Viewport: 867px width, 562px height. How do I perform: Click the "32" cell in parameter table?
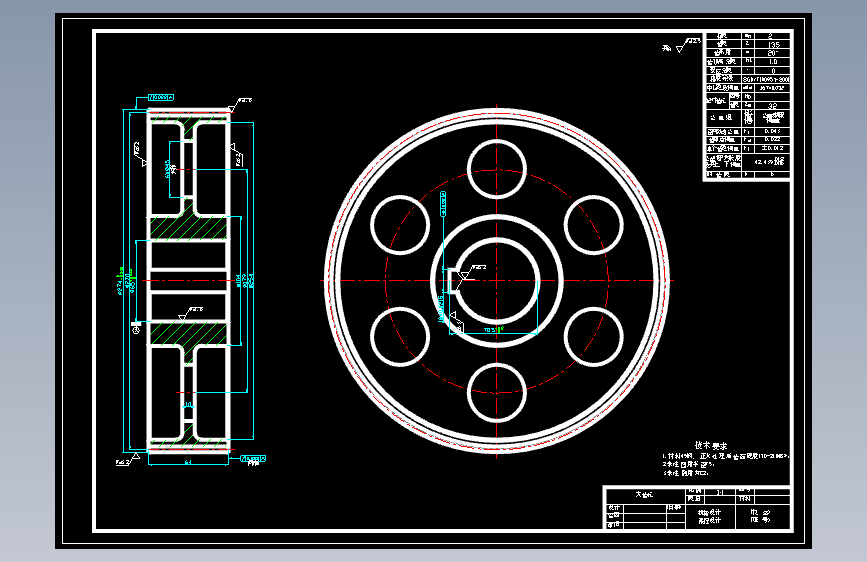[773, 105]
